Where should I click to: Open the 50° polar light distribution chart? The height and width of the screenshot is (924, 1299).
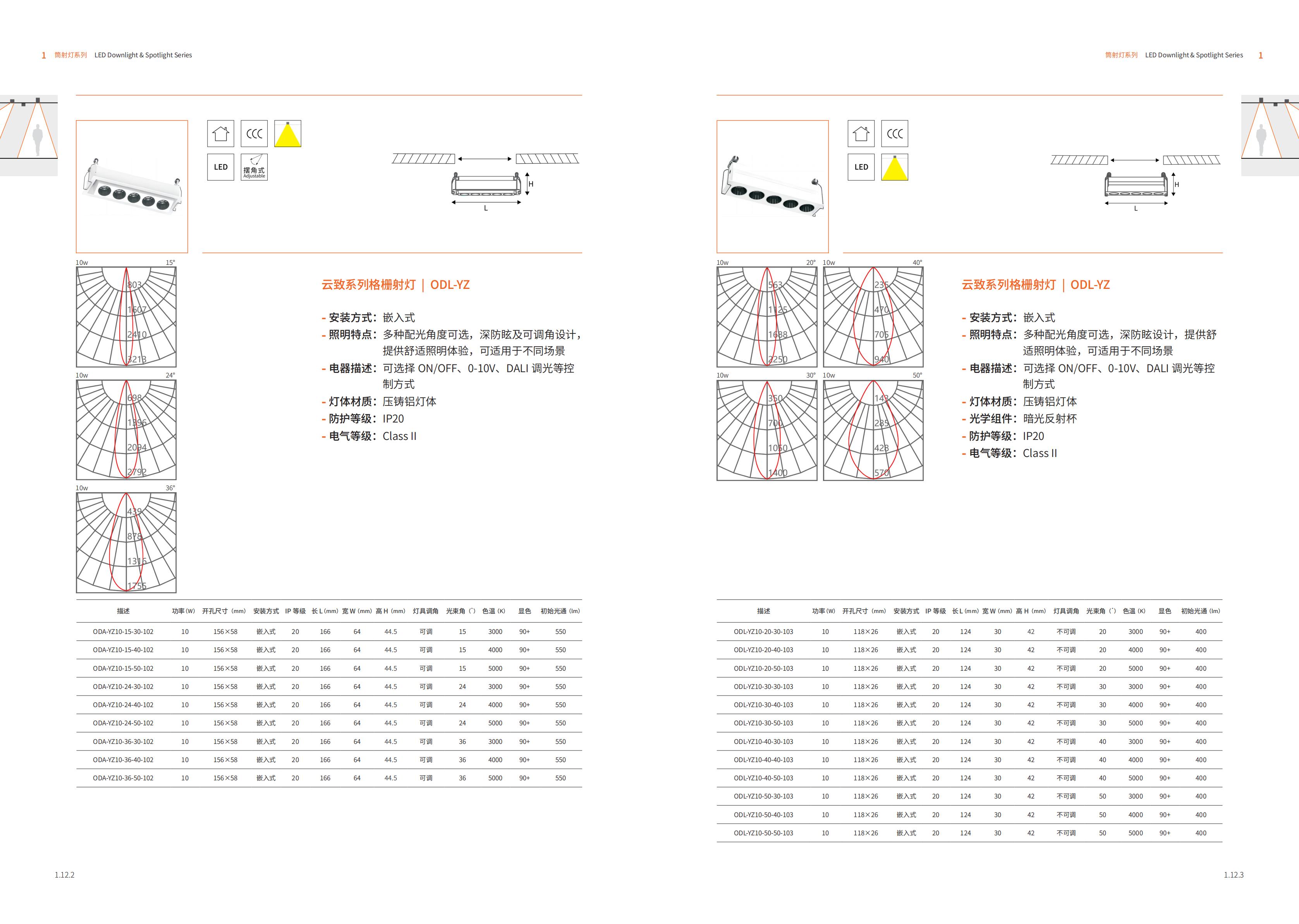click(x=873, y=430)
